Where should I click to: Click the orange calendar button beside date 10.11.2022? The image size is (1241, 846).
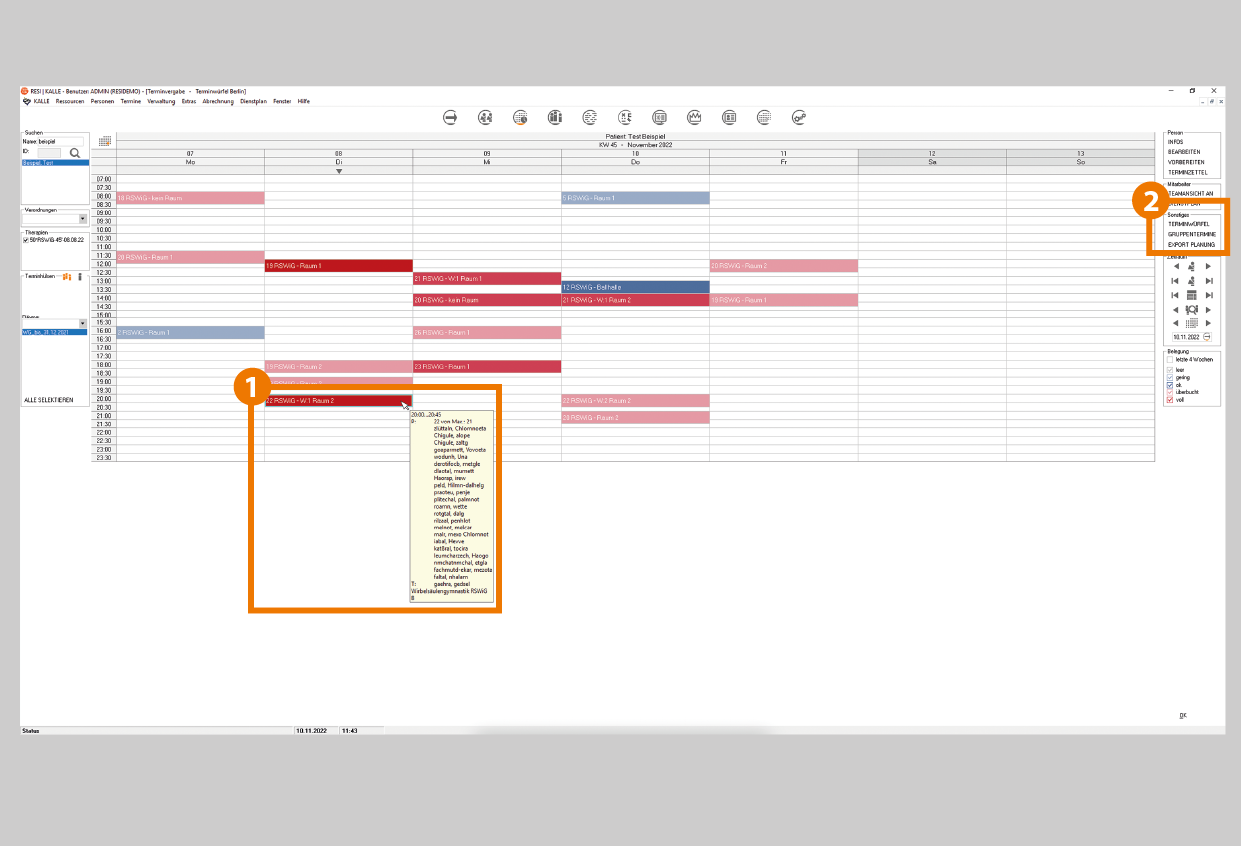click(1207, 337)
